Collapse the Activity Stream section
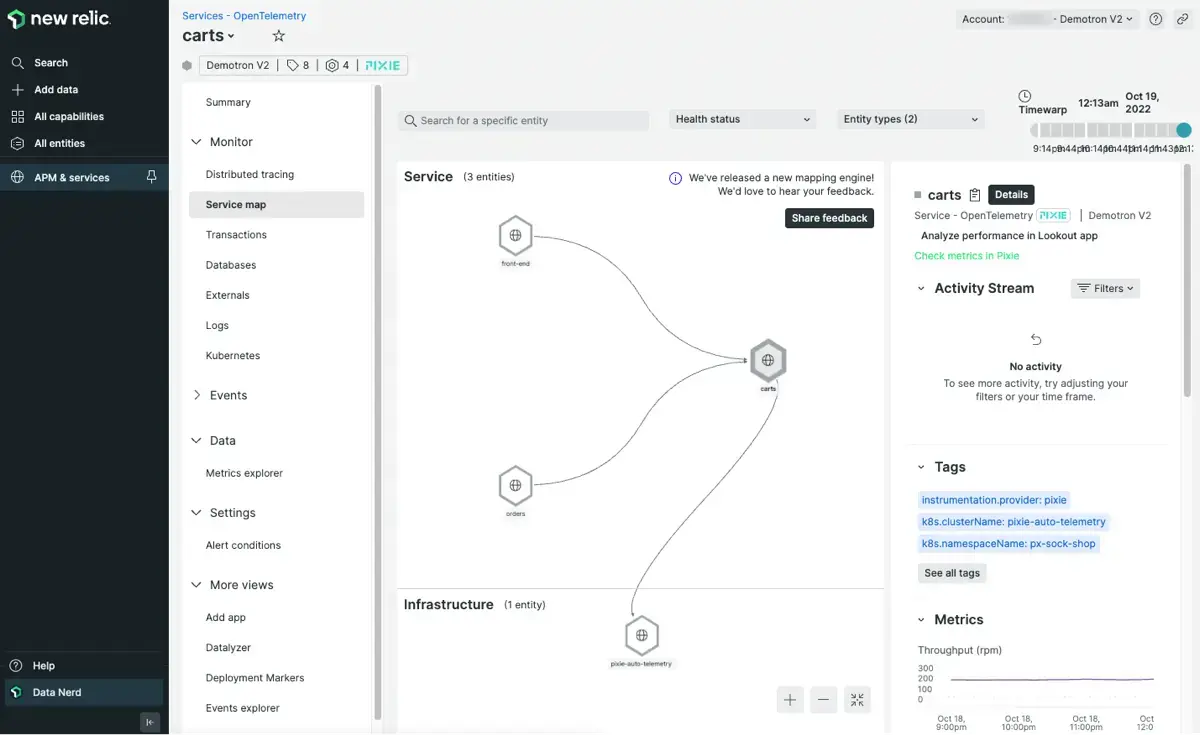1200x736 pixels. 921,288
